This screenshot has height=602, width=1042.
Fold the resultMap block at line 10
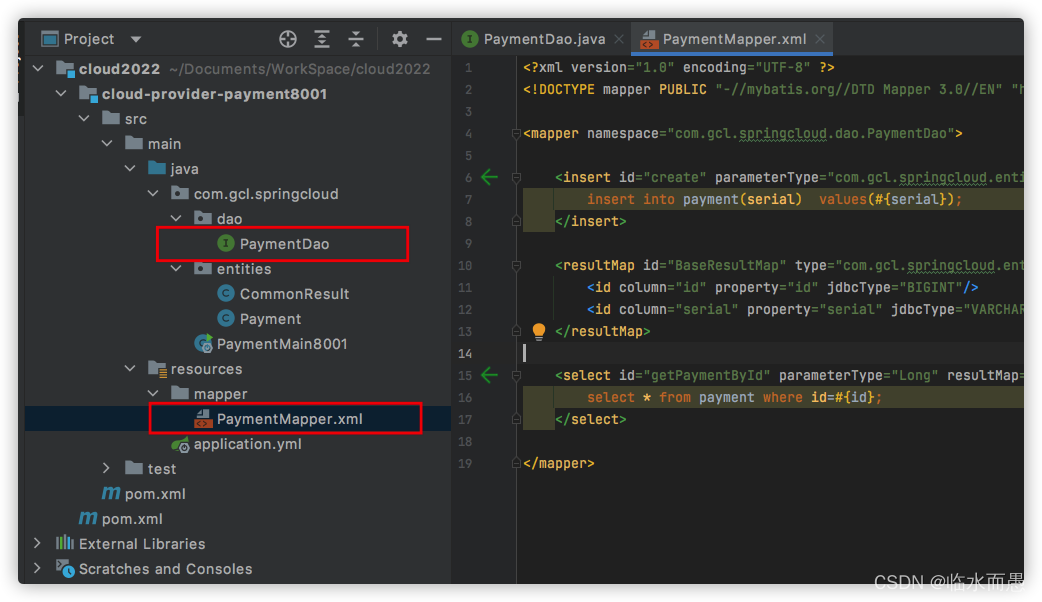[x=516, y=266]
